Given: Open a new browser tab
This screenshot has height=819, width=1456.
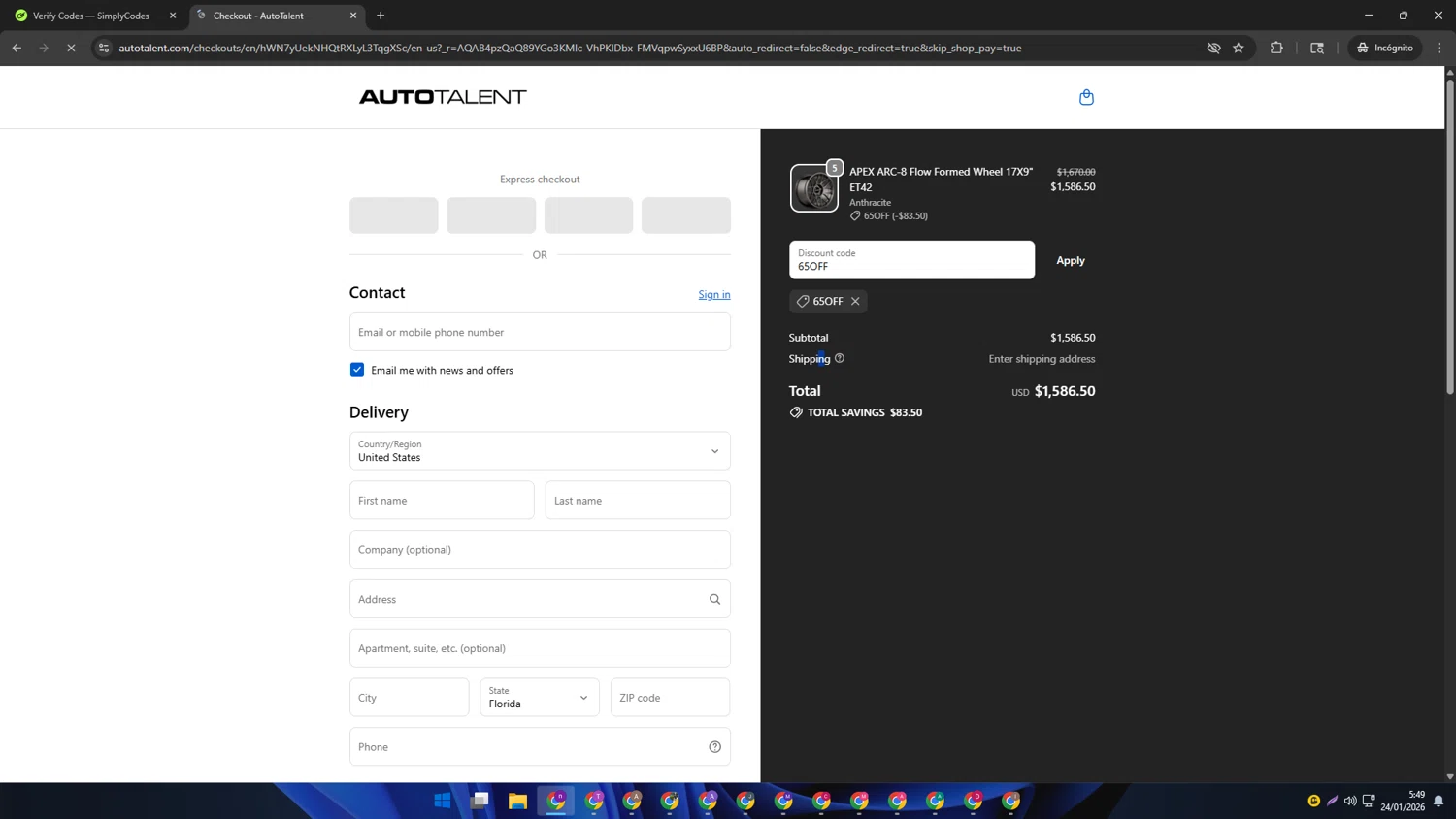Looking at the screenshot, I should (381, 16).
